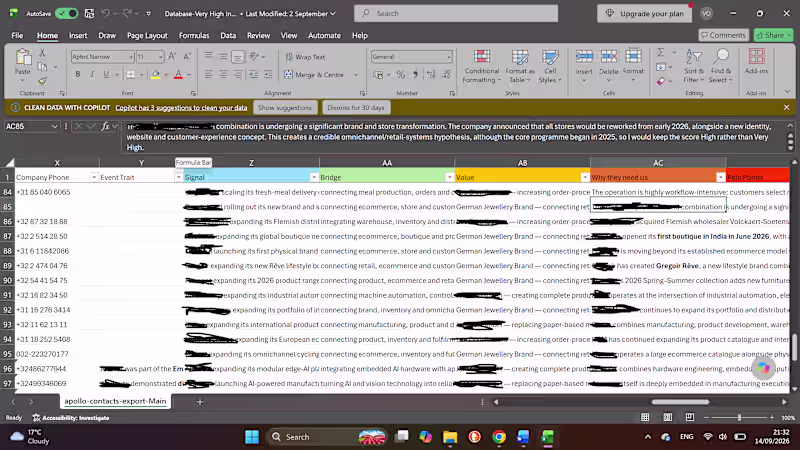Open Cell Styles gallery

(x=550, y=66)
